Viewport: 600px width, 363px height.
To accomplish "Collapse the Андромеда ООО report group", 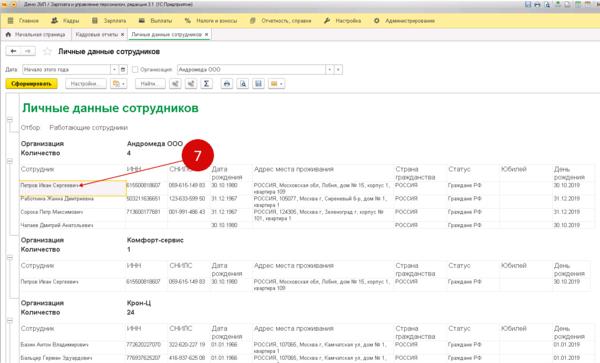I will click(10, 161).
